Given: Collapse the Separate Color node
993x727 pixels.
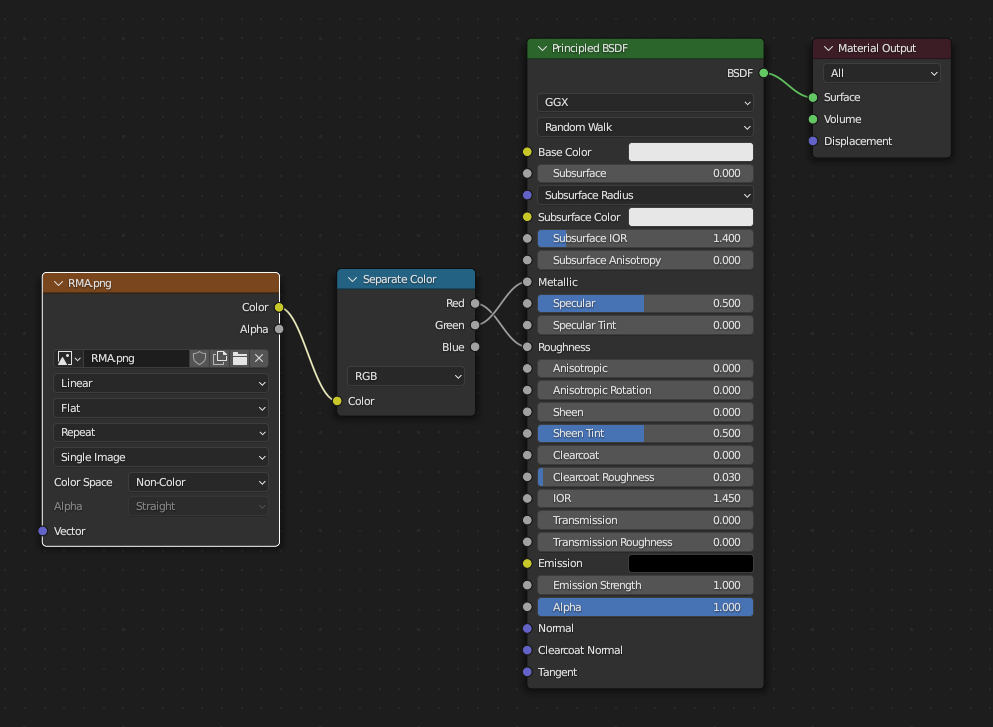Looking at the screenshot, I should [353, 279].
